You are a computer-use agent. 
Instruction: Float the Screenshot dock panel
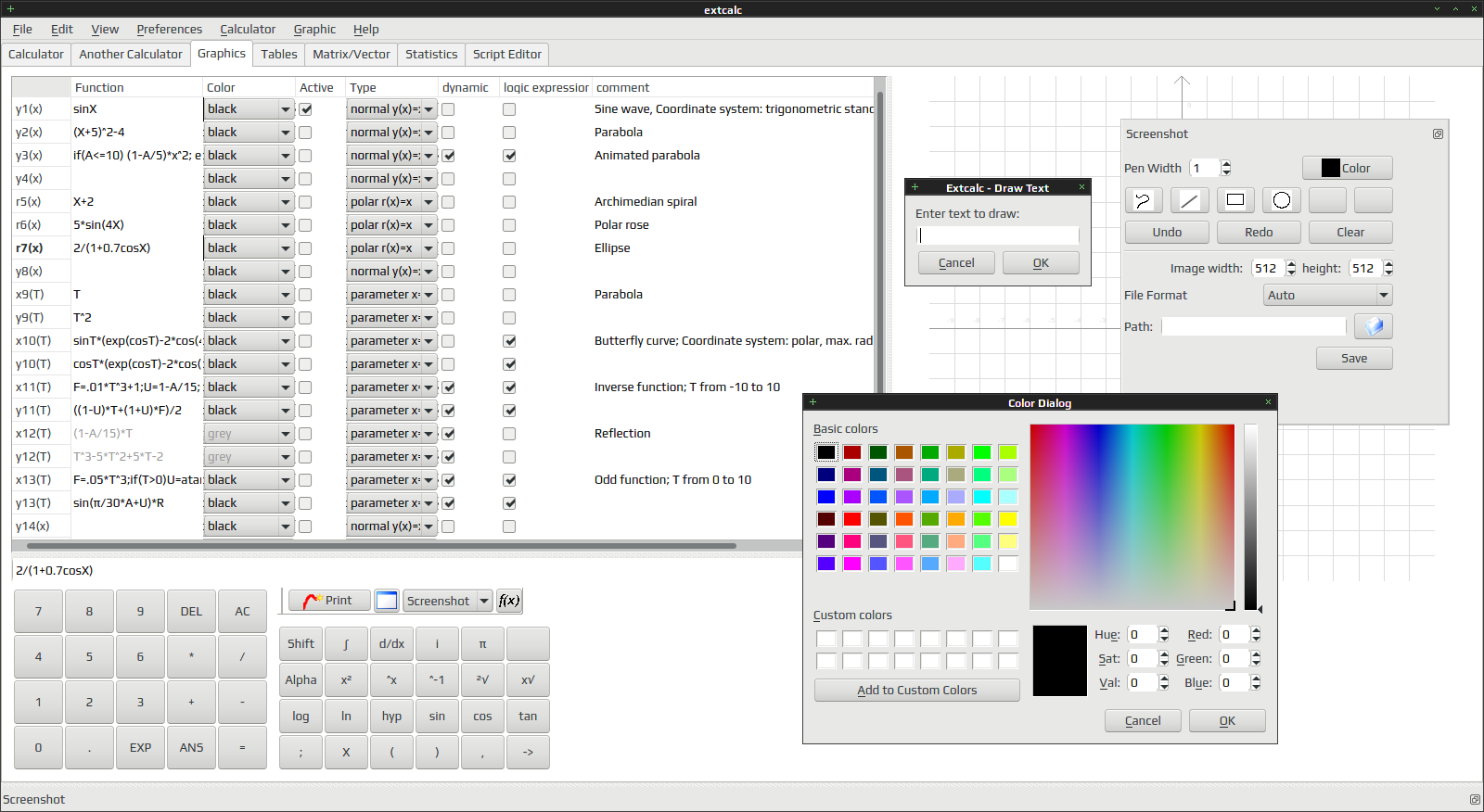(1438, 134)
